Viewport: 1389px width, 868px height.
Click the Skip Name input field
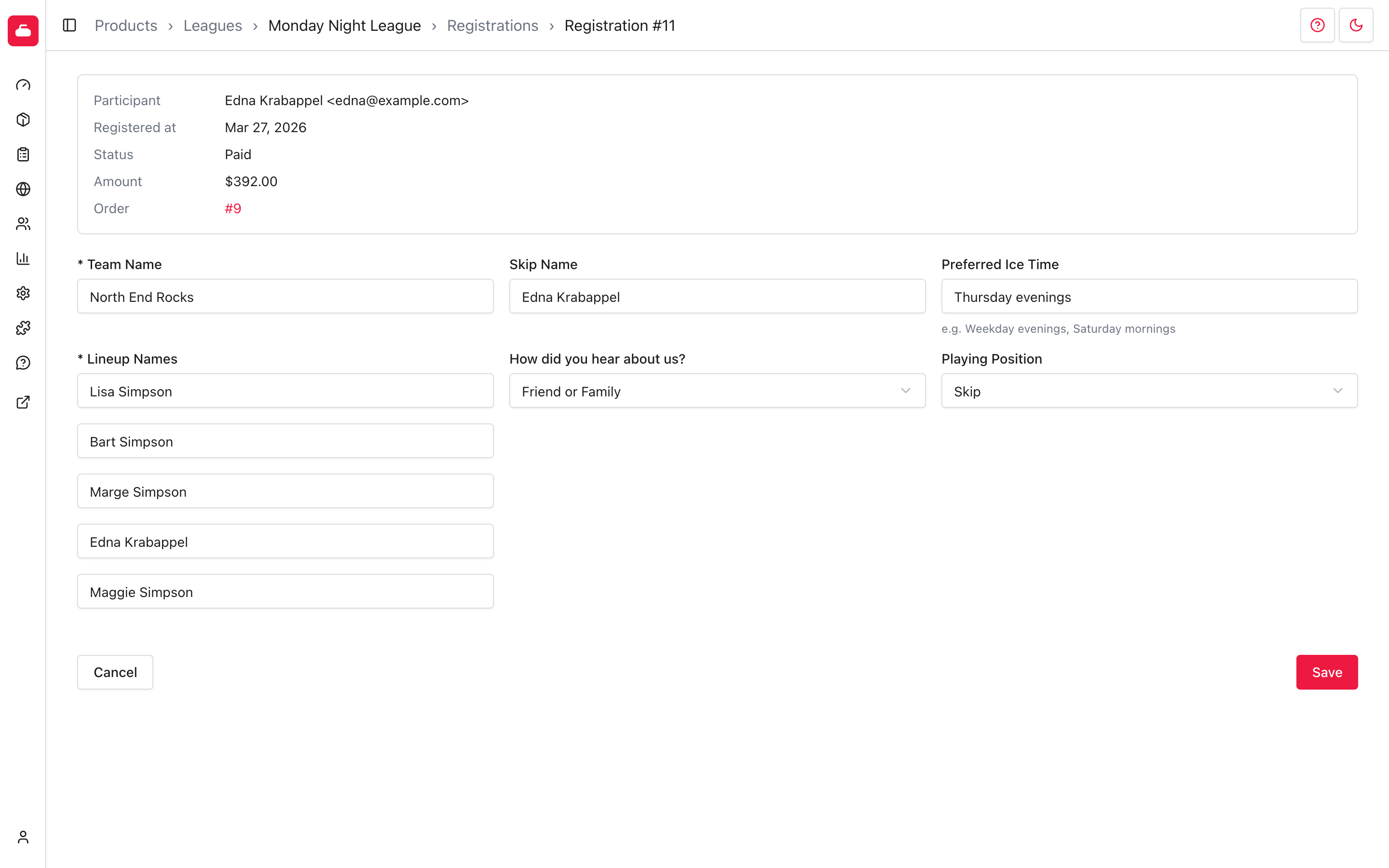[x=717, y=296]
